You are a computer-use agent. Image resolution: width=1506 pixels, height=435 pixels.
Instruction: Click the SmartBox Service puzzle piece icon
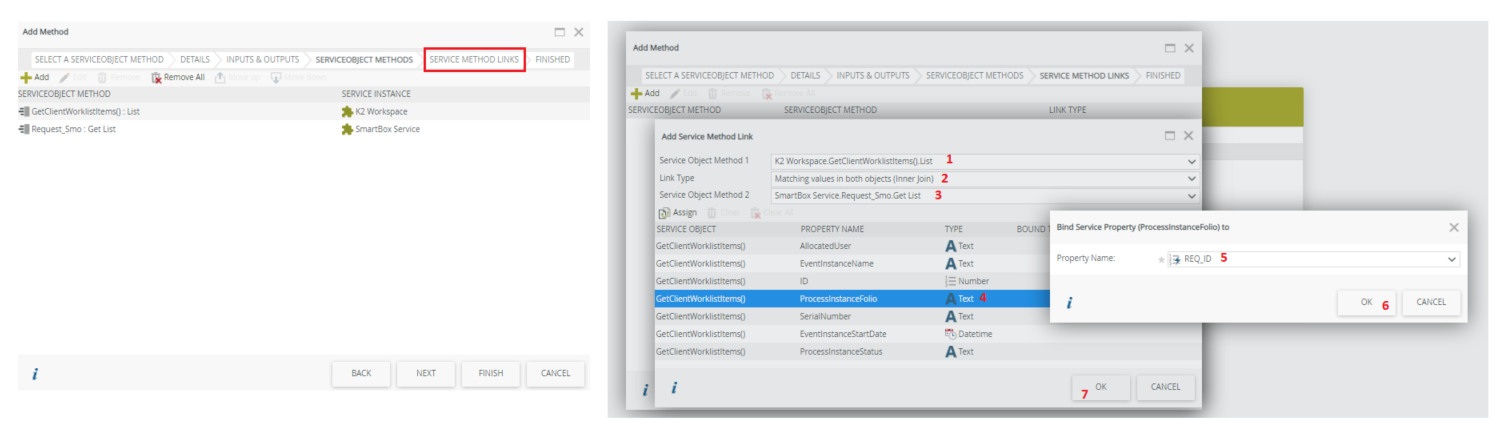coord(347,129)
